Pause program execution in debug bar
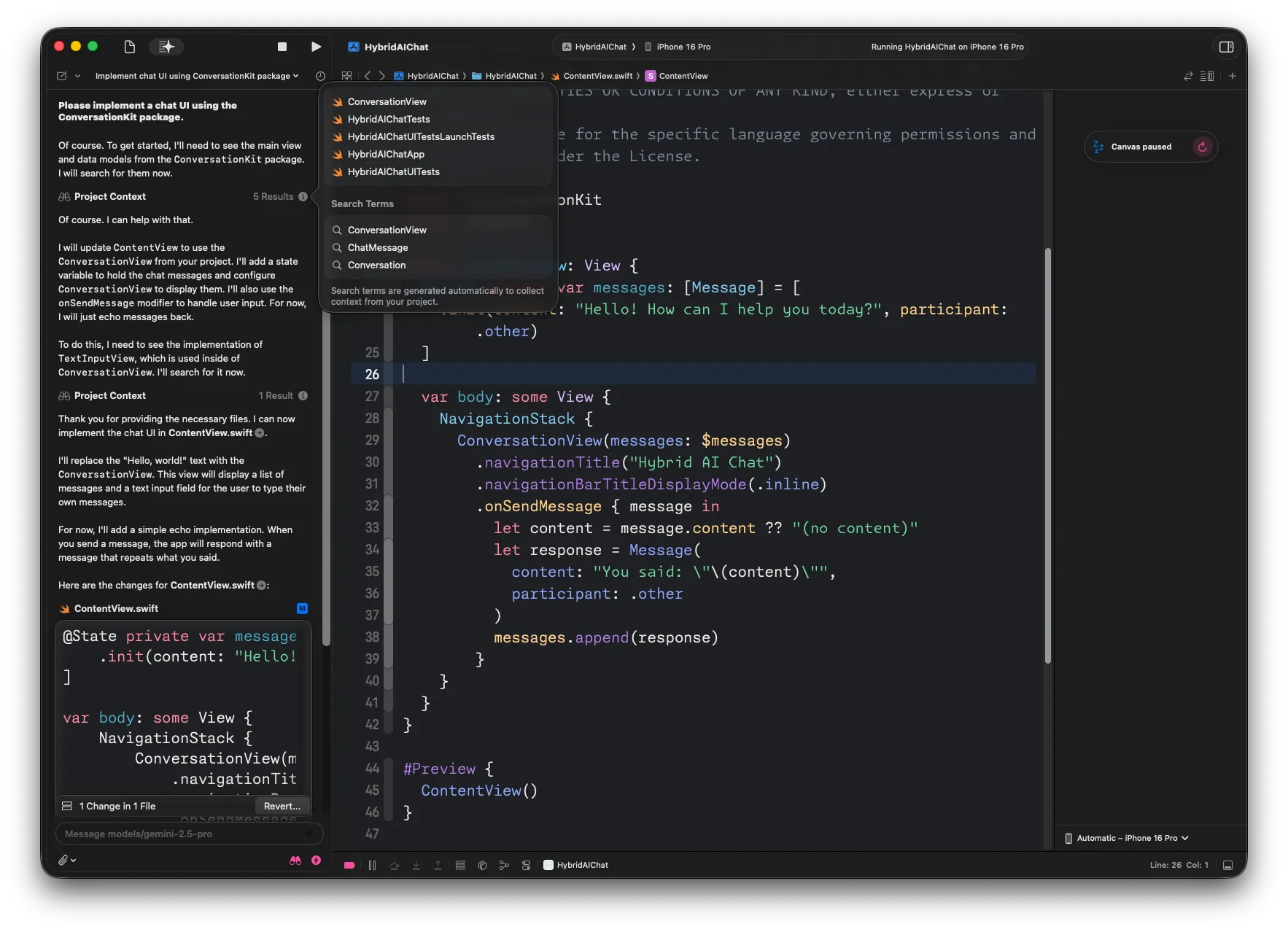The image size is (1288, 932). tap(372, 865)
